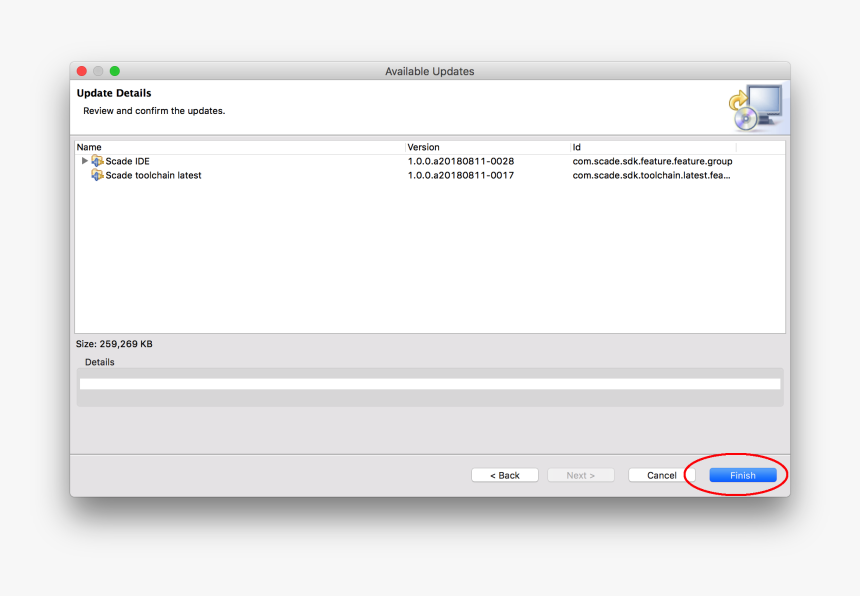Click version 1.0.0.a20180811-0017 cell
This screenshot has height=596, width=860.
[x=461, y=175]
